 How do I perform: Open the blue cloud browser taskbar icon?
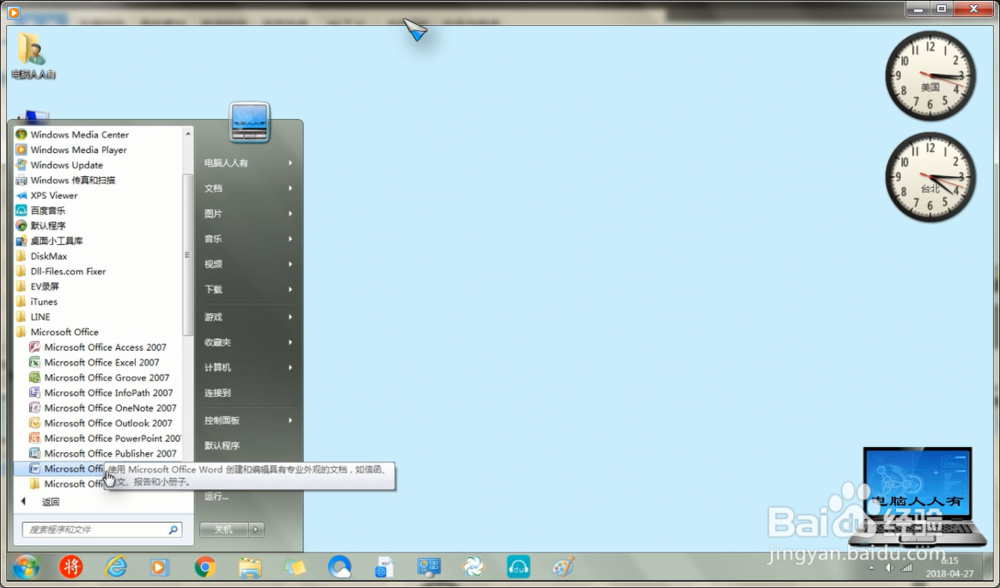[x=339, y=566]
